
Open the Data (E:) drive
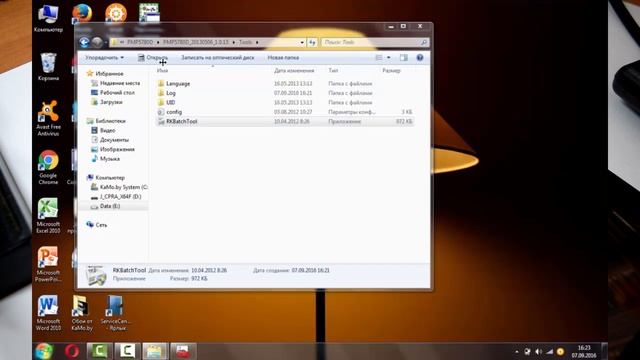110,206
